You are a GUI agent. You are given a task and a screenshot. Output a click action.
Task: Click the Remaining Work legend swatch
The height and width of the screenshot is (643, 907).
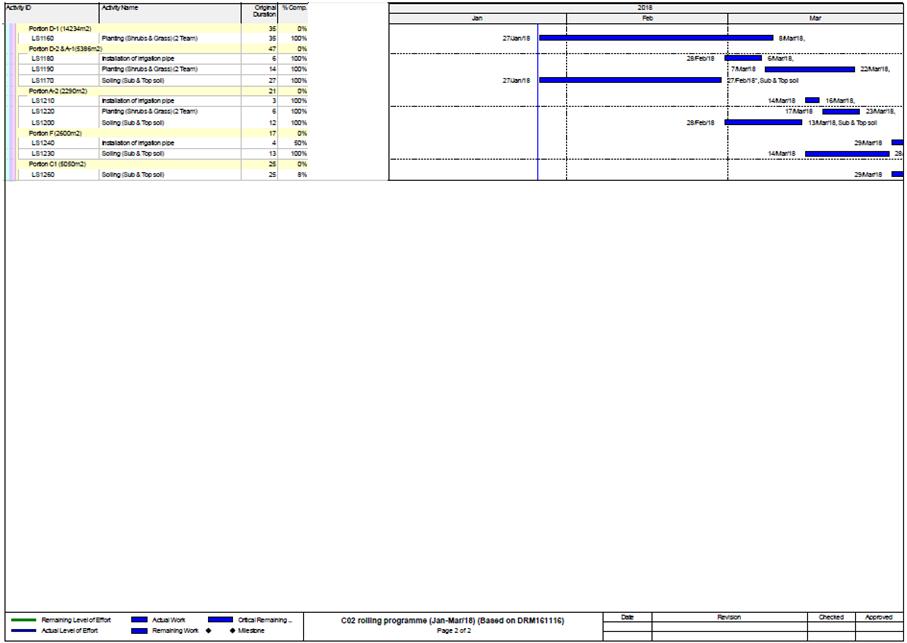tap(140, 631)
